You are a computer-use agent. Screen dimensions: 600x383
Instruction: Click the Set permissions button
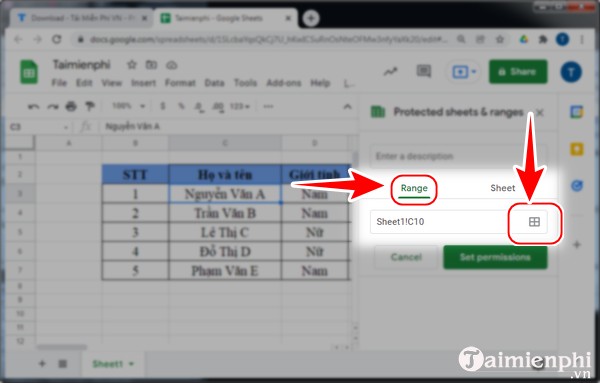[x=495, y=257]
